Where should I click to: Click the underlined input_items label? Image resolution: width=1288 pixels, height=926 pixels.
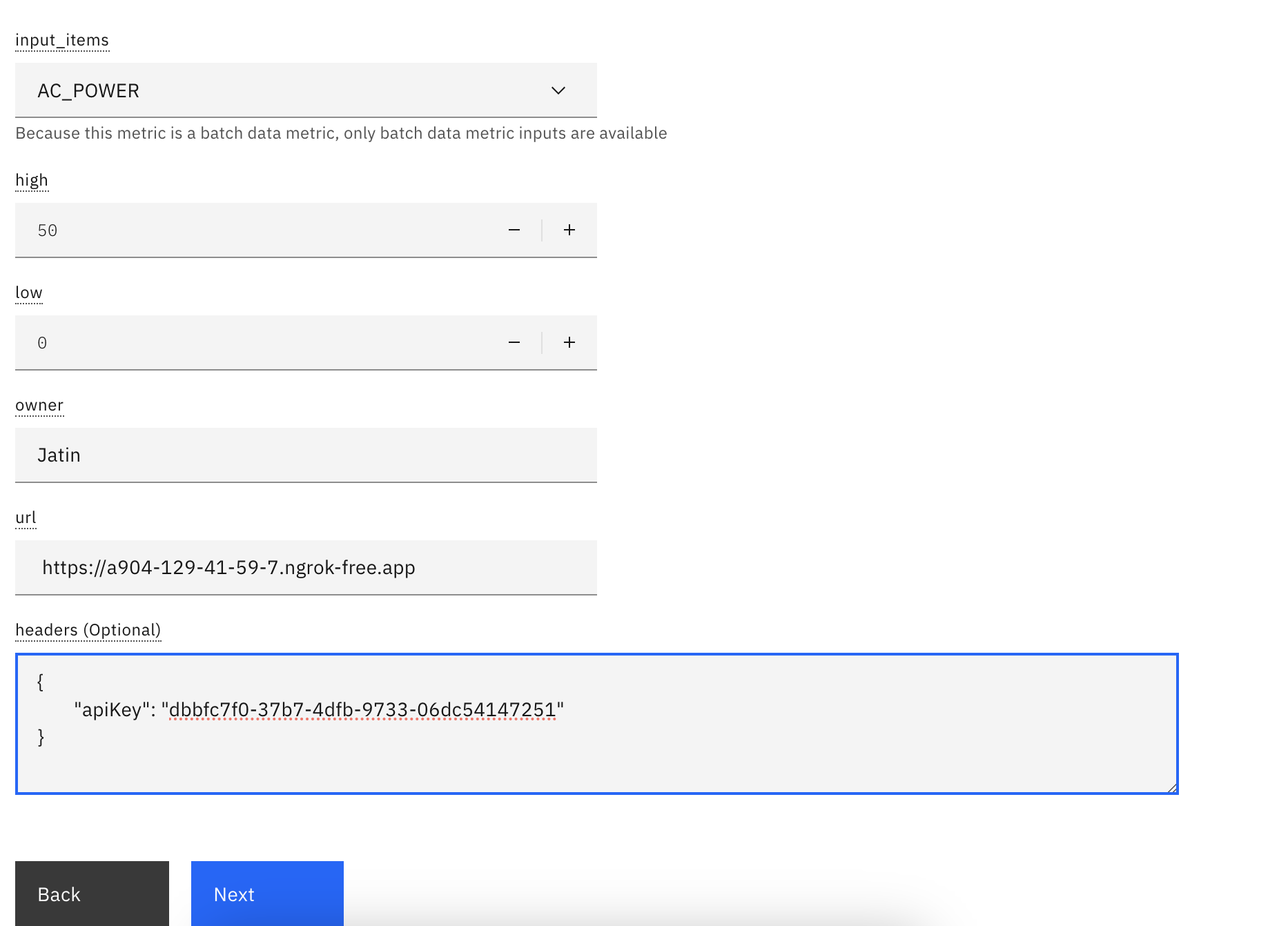click(63, 39)
